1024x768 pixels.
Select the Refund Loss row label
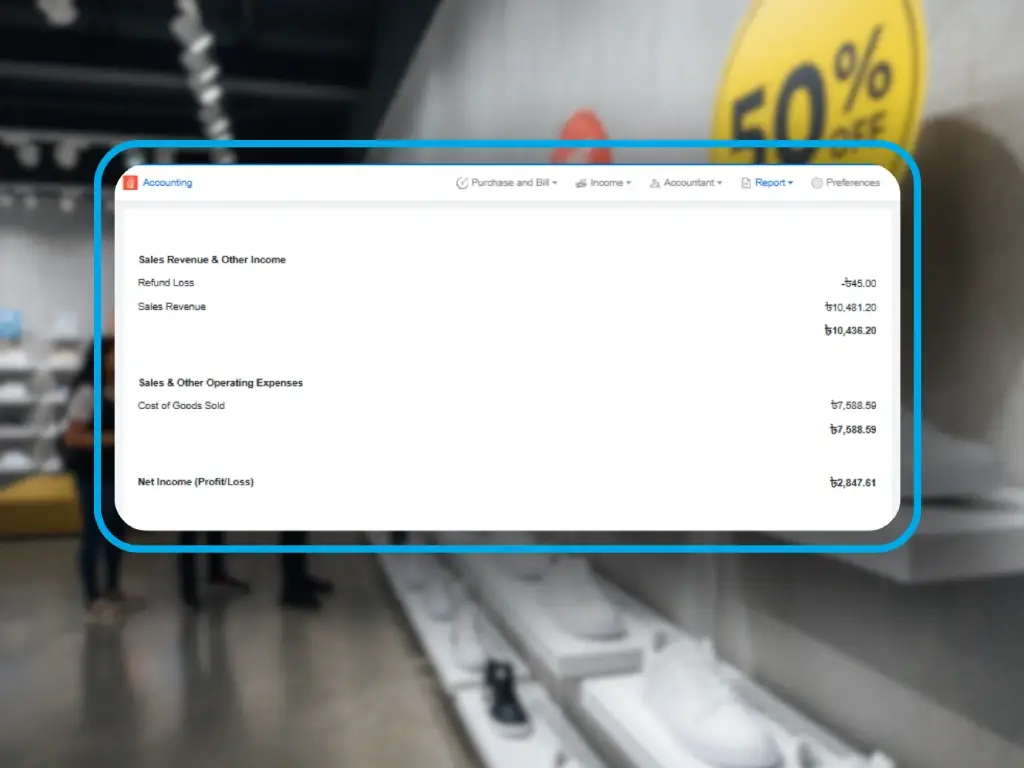pos(166,283)
